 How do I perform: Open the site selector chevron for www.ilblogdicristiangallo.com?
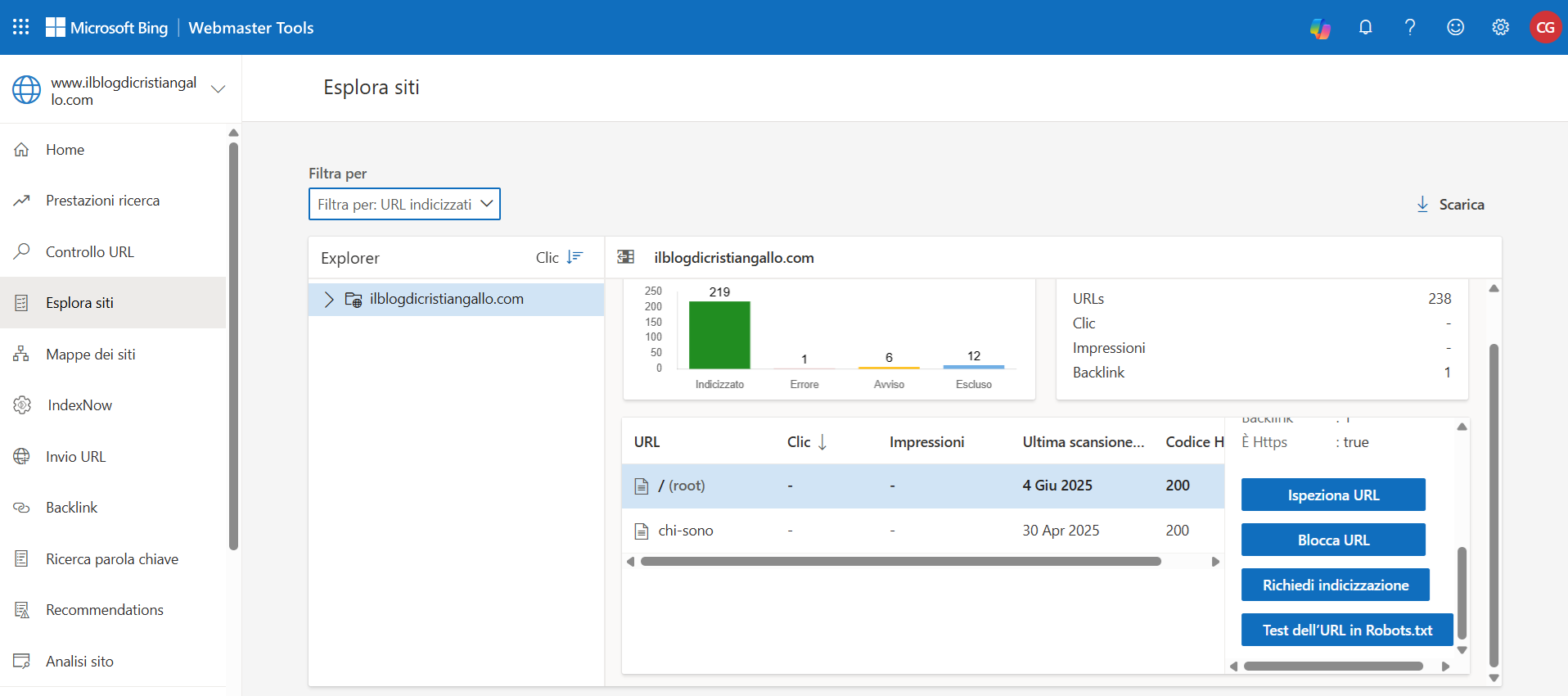[219, 89]
